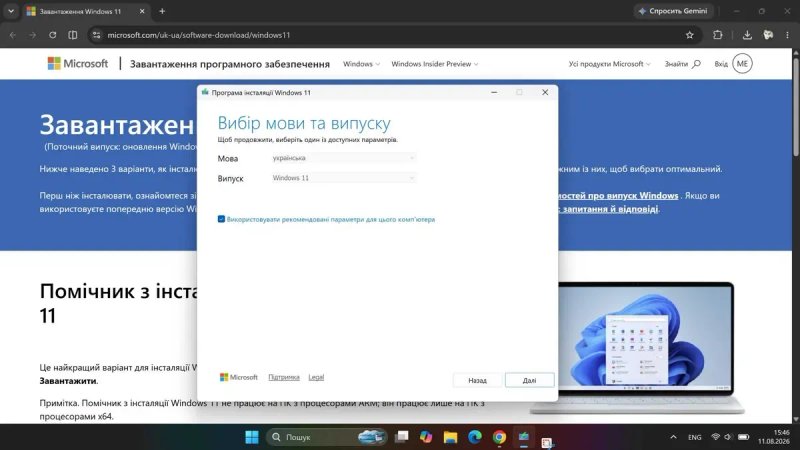Click the Вхід sign-in avatar
The height and width of the screenshot is (450, 800).
pyautogui.click(x=742, y=64)
